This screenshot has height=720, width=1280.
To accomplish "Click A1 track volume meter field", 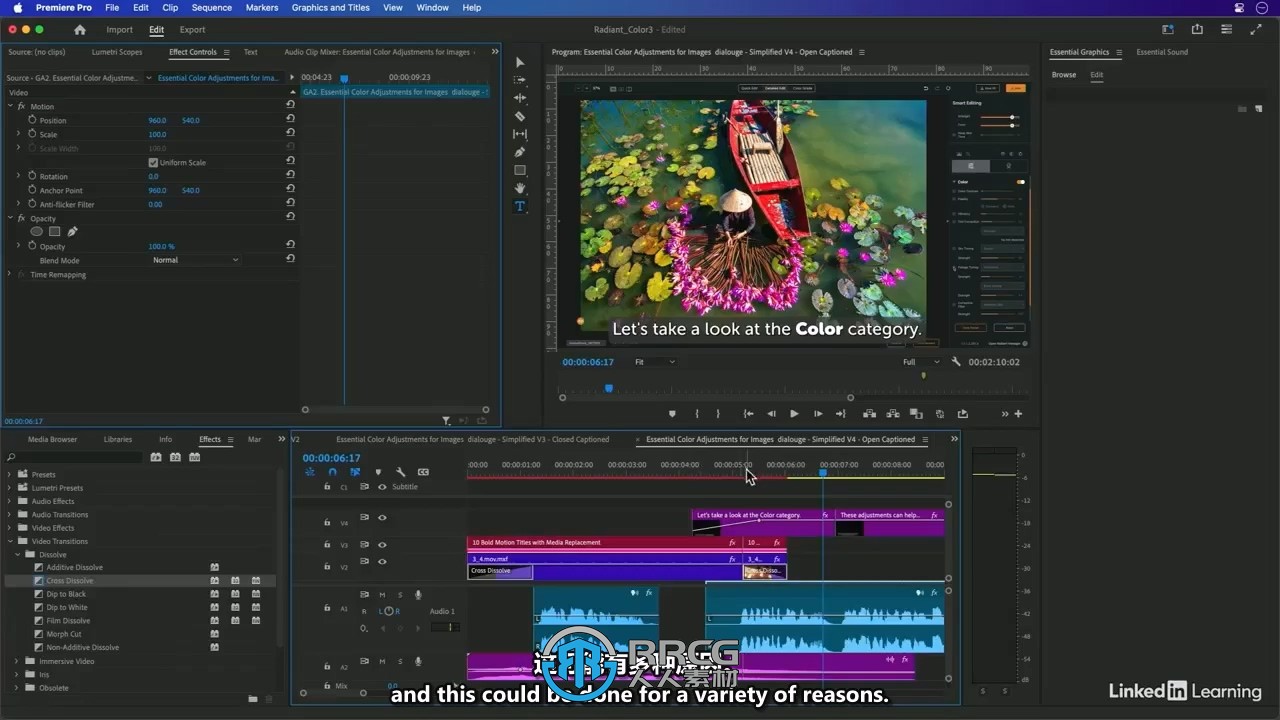I will 446,627.
